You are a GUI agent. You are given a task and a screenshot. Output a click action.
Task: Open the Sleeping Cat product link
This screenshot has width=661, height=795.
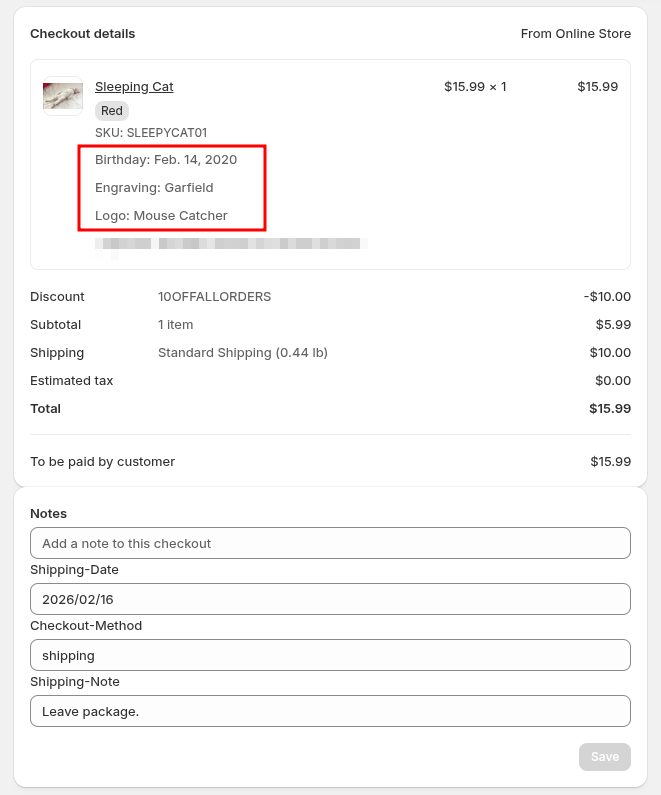coord(134,87)
